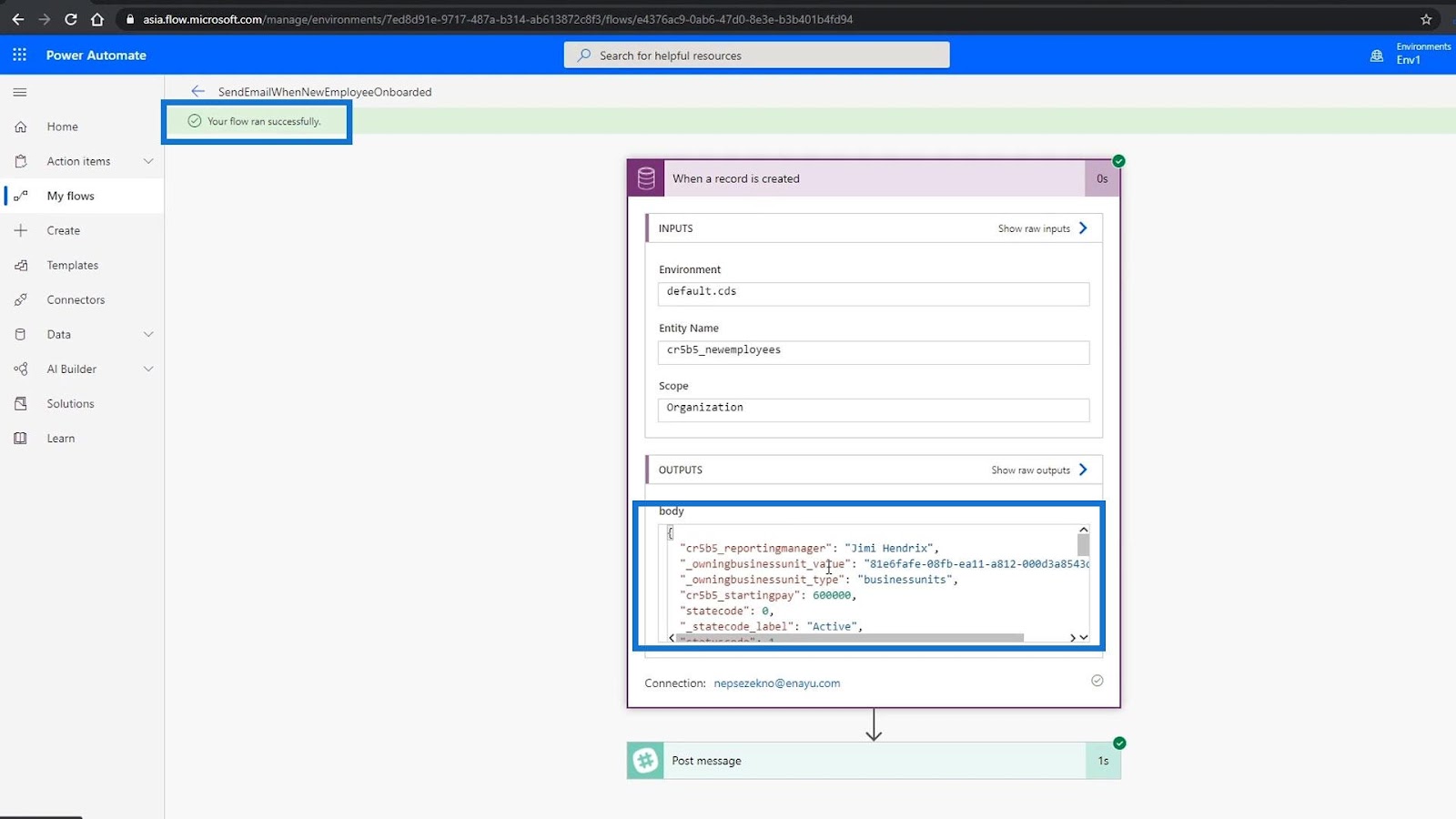Collapse the left navigation hamburger menu

pos(20,92)
